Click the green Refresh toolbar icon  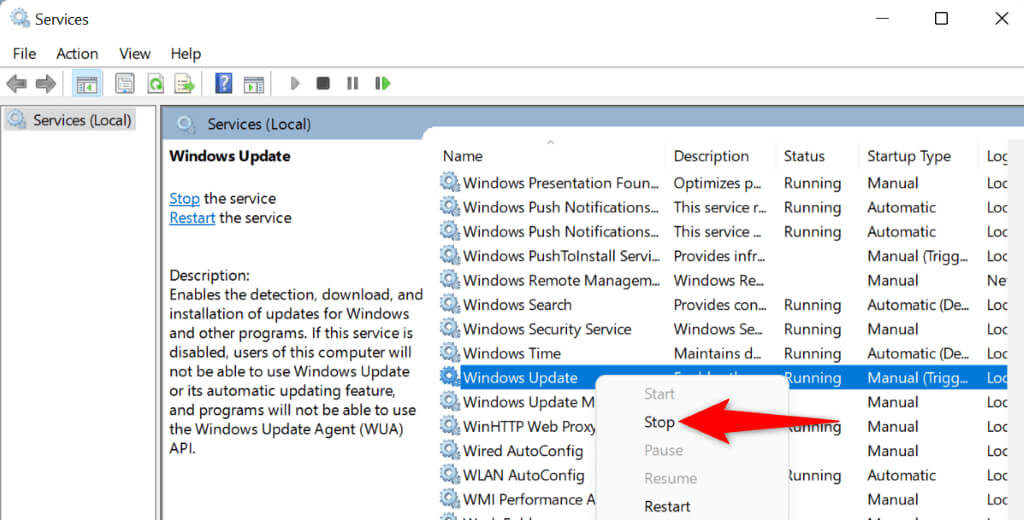[155, 83]
